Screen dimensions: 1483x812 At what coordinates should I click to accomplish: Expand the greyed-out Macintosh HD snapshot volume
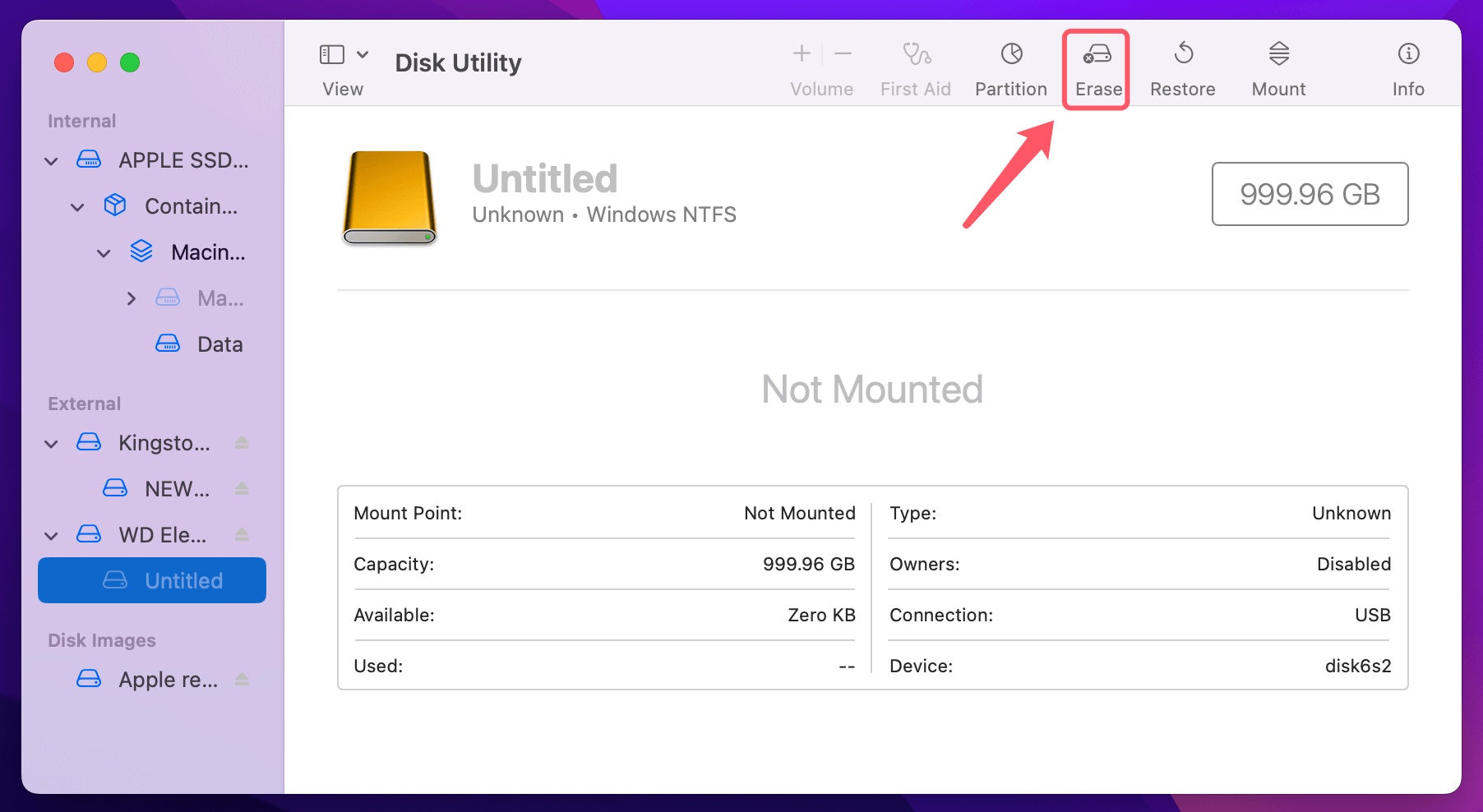(x=132, y=298)
